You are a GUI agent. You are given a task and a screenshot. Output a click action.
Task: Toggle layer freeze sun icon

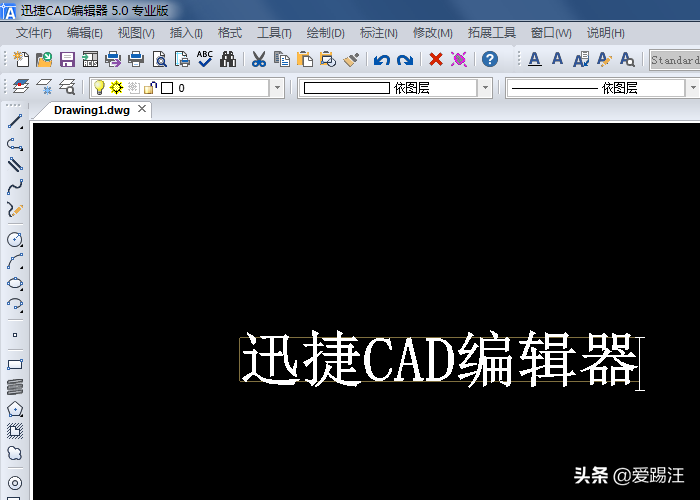click(117, 88)
